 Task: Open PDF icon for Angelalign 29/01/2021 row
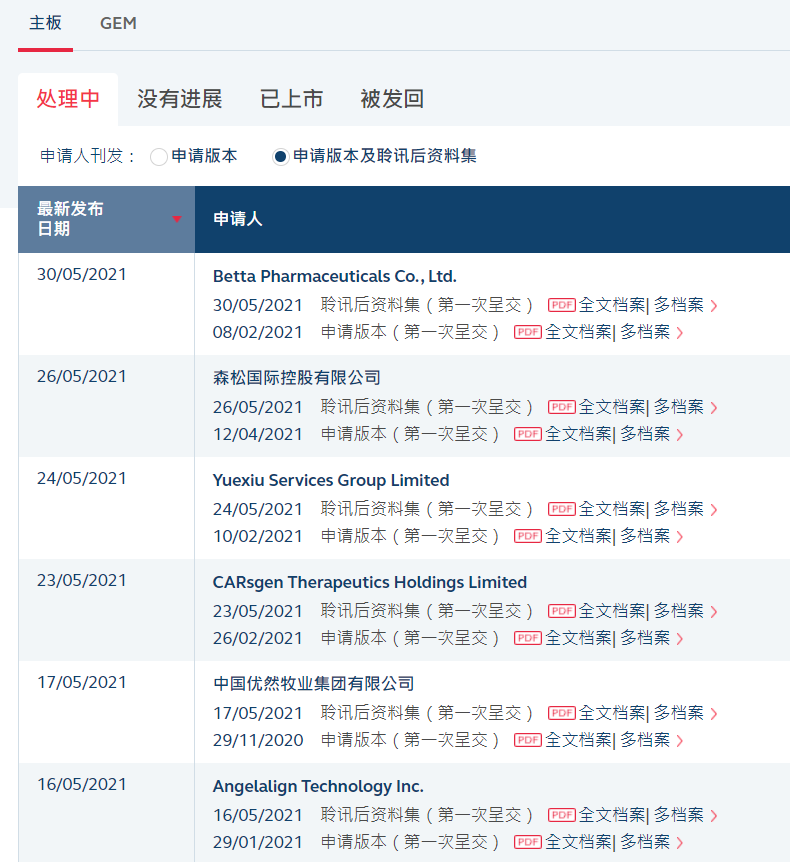pyautogui.click(x=528, y=842)
